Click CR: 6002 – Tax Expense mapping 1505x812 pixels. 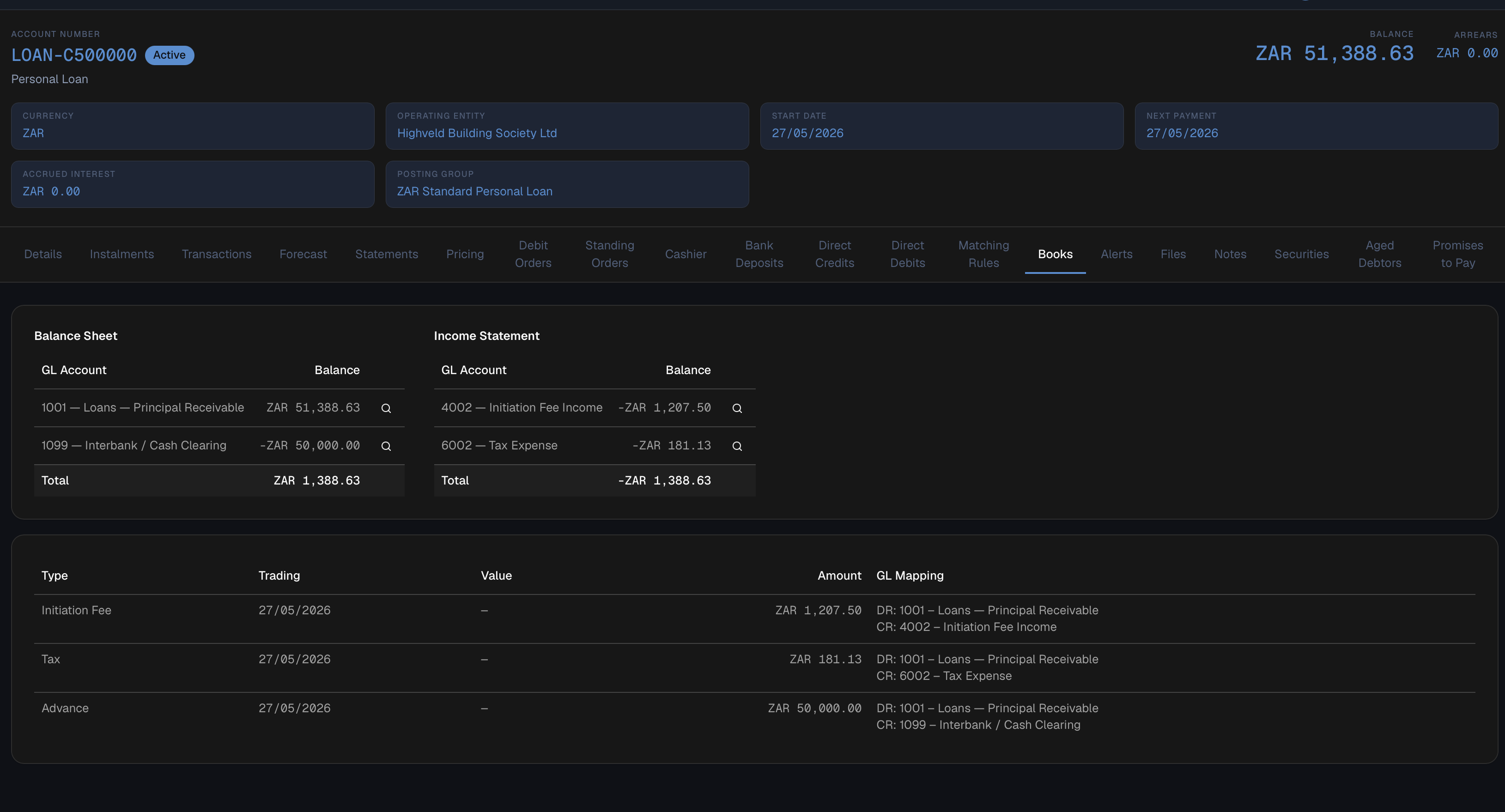[x=944, y=677]
